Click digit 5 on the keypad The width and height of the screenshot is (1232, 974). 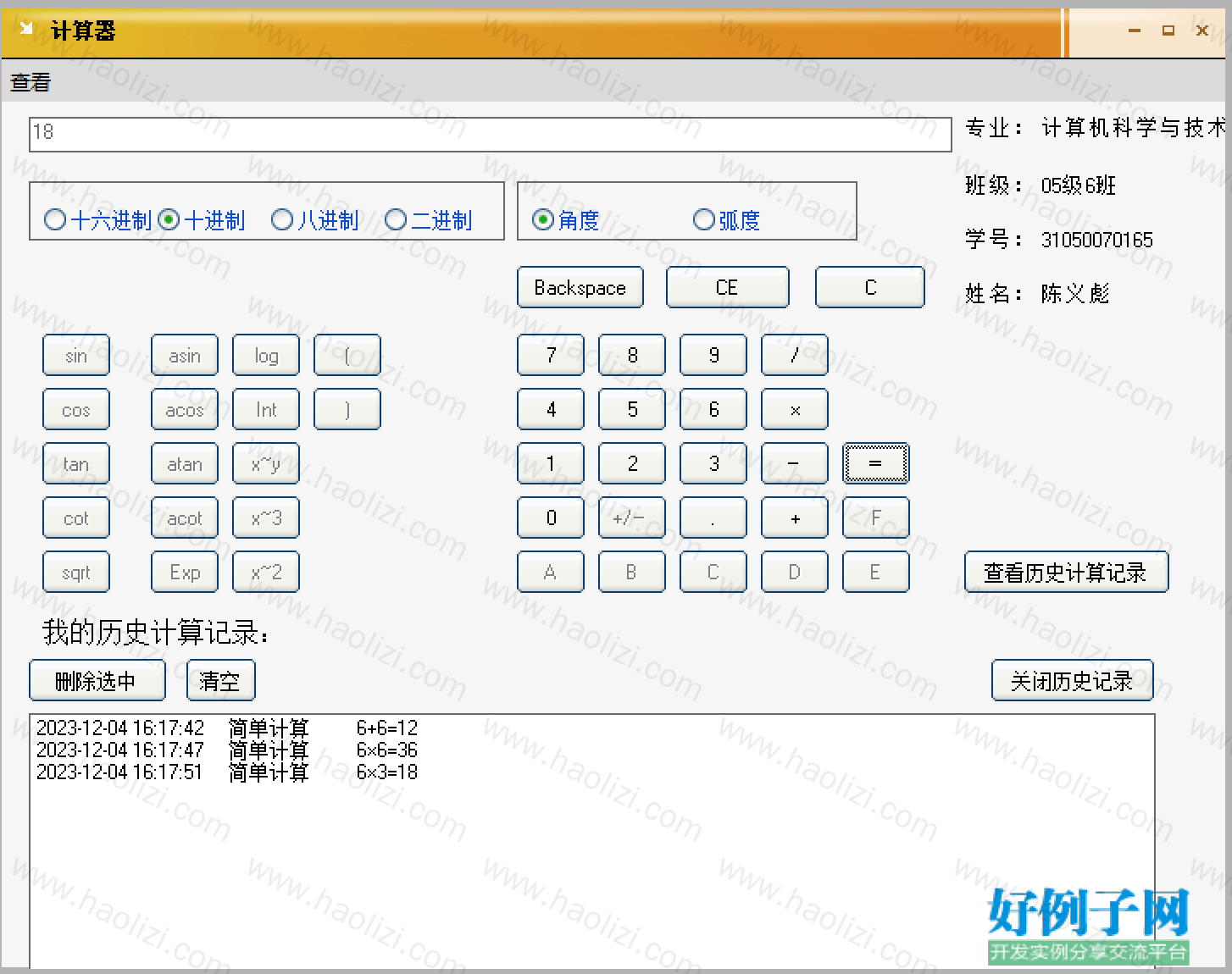(632, 409)
